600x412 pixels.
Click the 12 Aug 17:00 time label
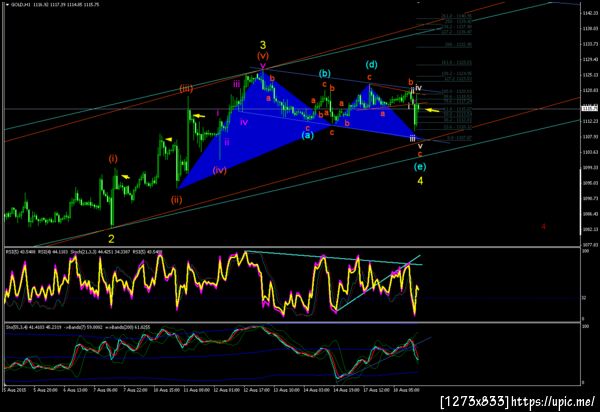(x=256, y=390)
